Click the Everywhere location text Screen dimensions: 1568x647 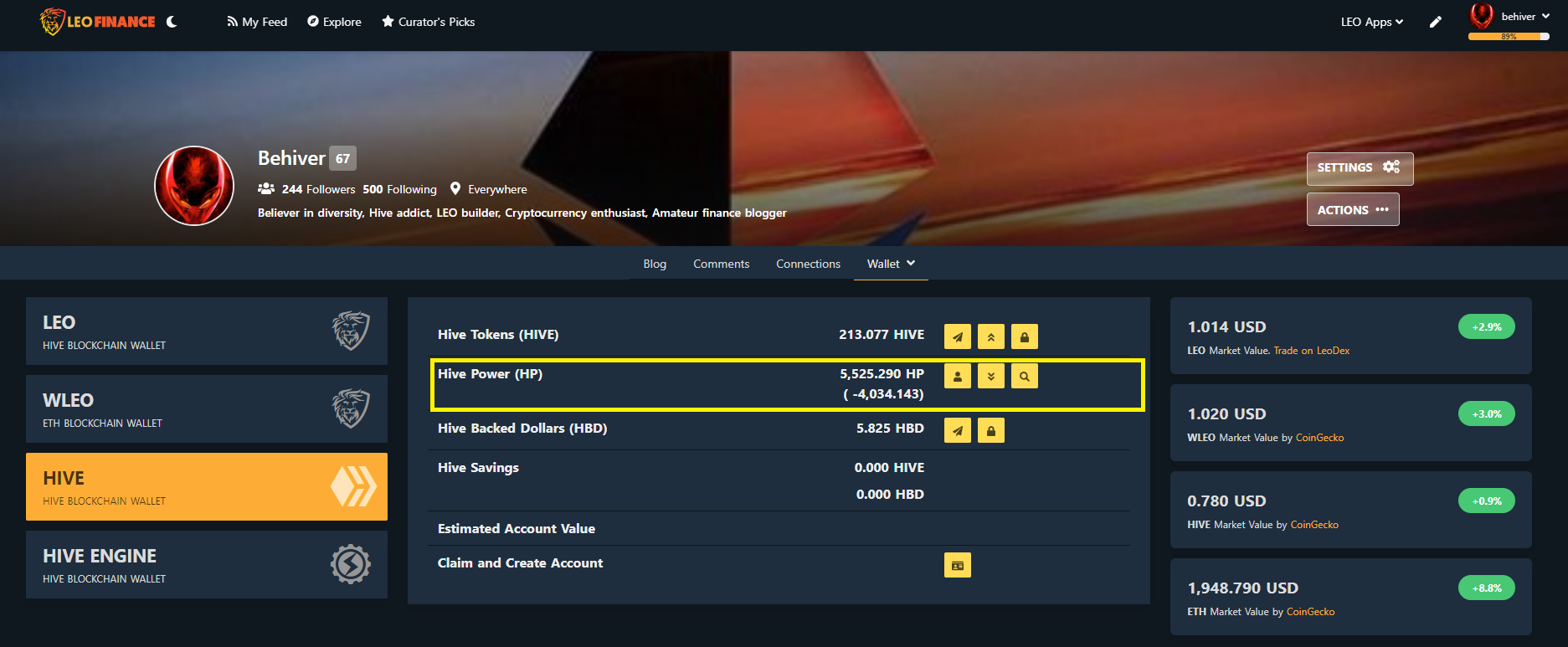(x=497, y=189)
